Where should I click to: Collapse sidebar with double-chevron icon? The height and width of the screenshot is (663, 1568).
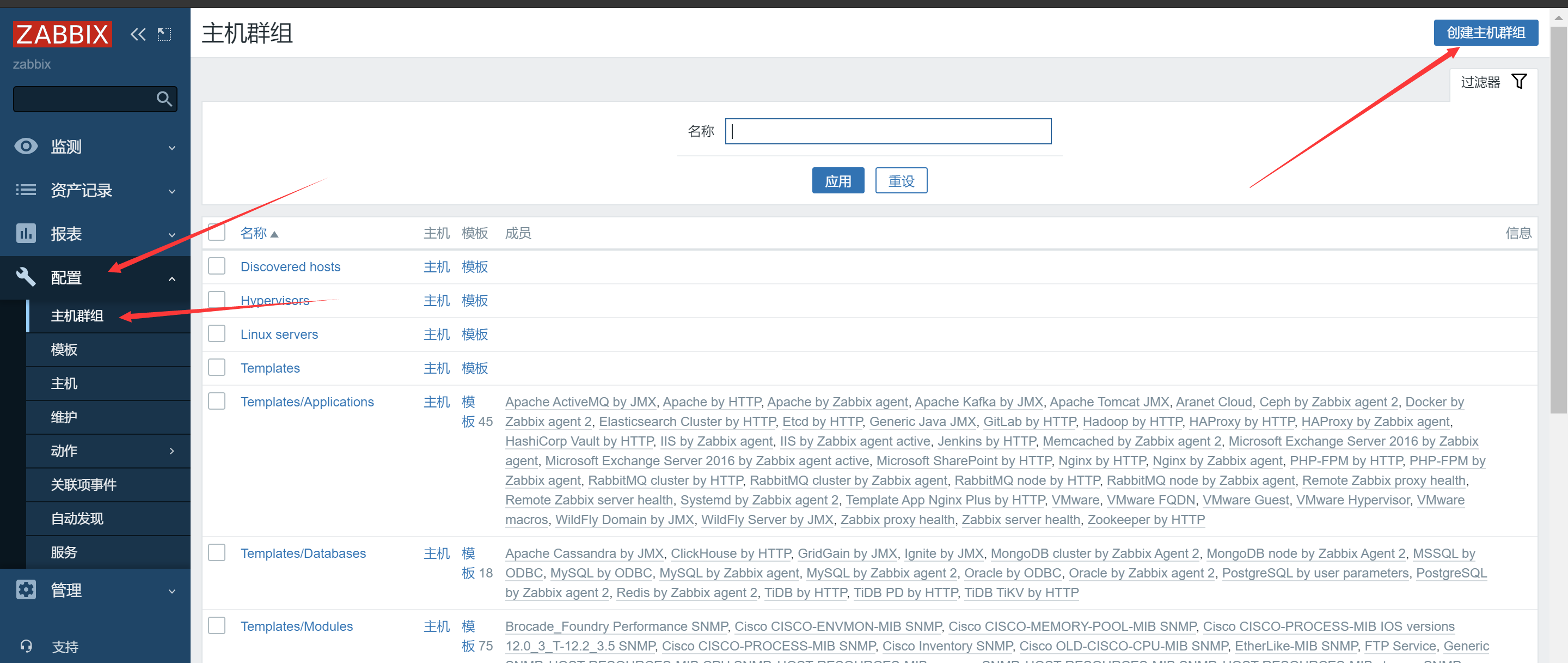pyautogui.click(x=138, y=34)
